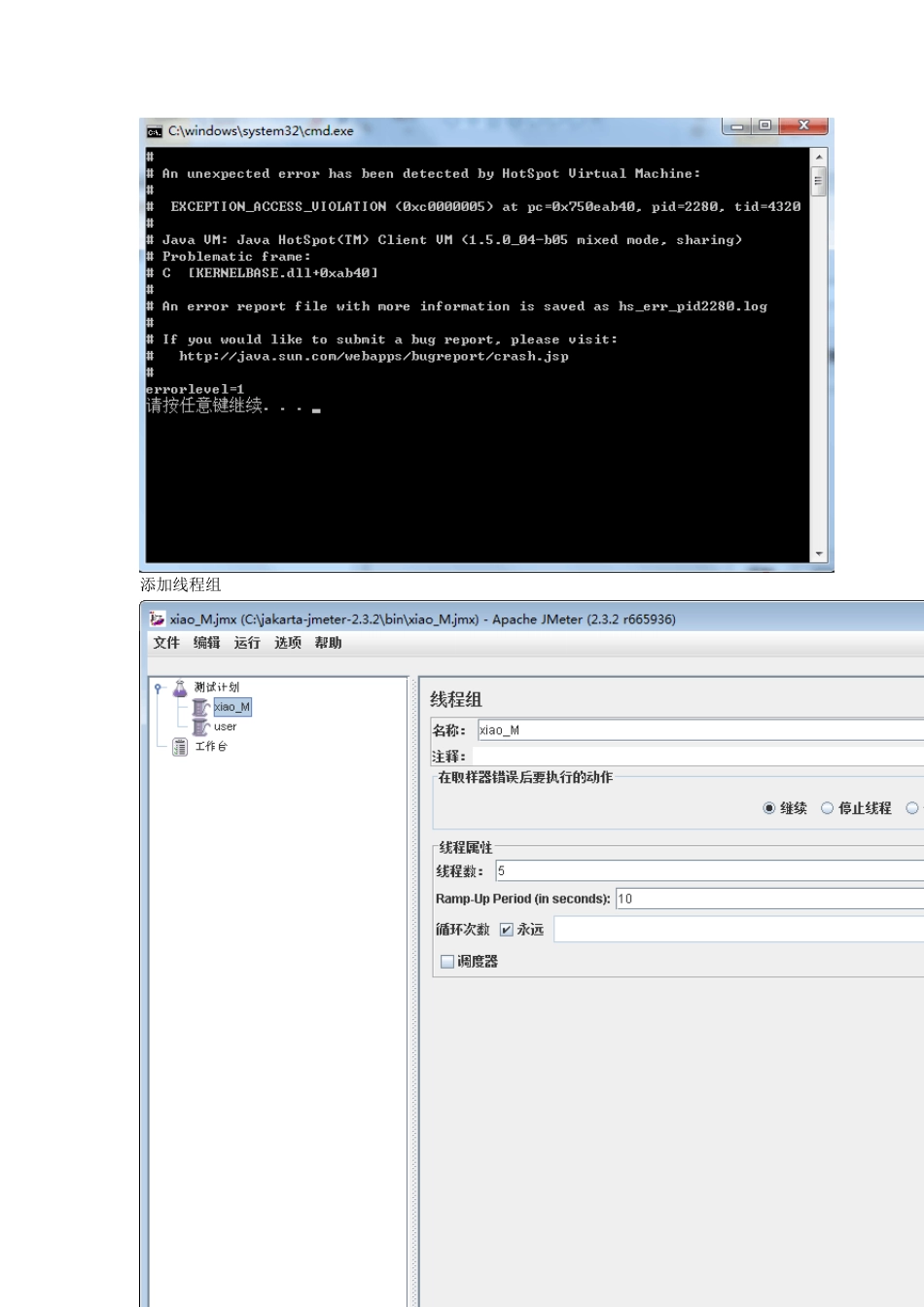The width and height of the screenshot is (924, 1307).
Task: Open the 文件 menu
Action: coord(166,643)
